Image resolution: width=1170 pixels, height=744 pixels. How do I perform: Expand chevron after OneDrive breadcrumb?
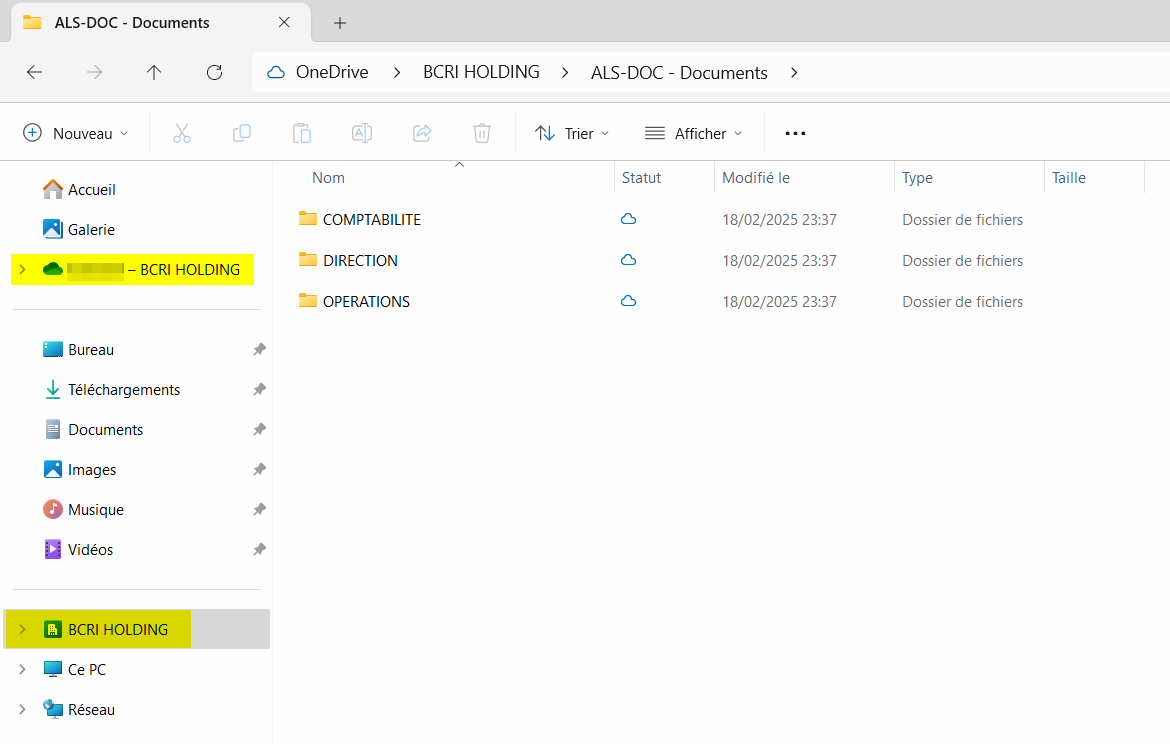pos(397,72)
